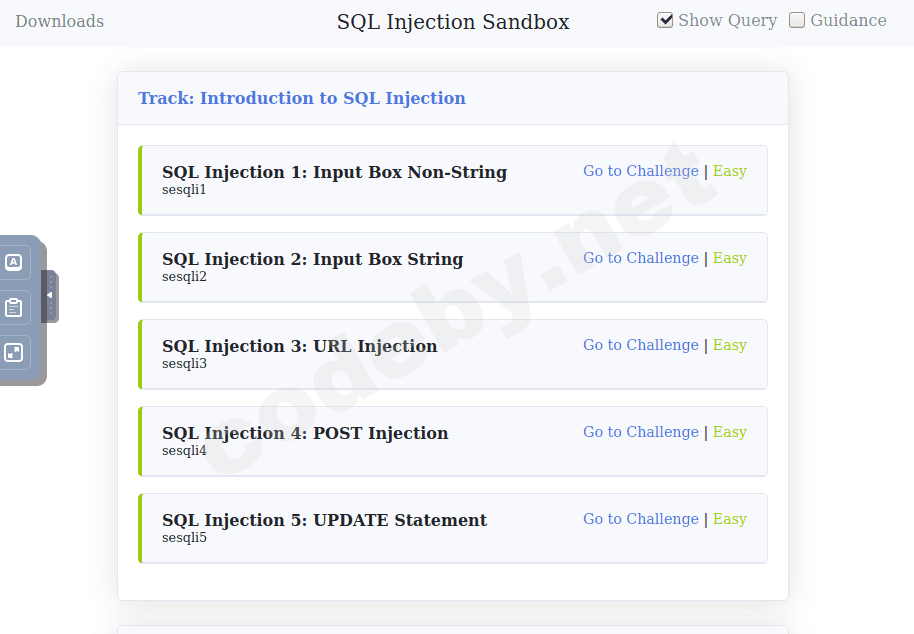Click the SQL Injection Sandbox title
914x634 pixels.
coord(453,22)
